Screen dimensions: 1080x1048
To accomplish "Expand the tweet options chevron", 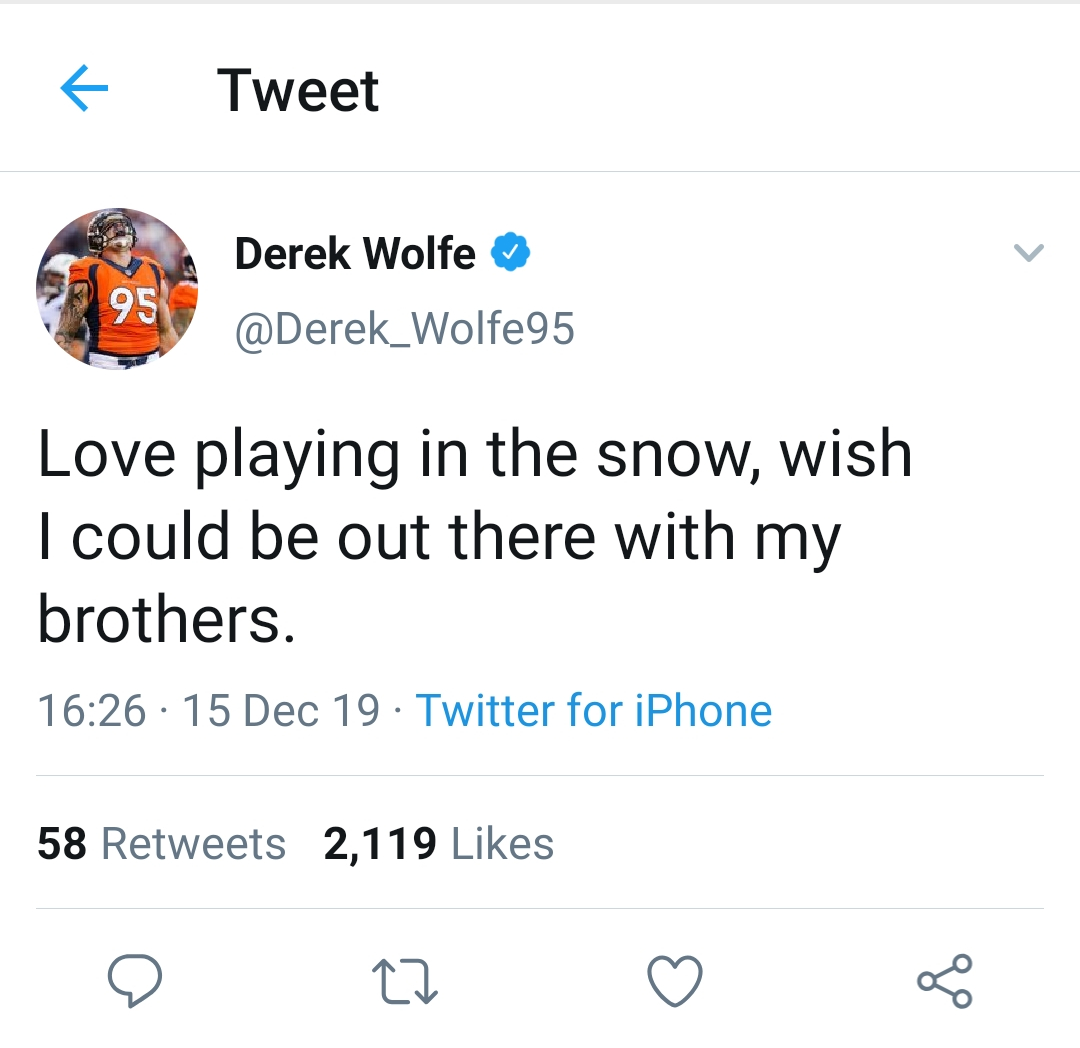I will (1029, 254).
